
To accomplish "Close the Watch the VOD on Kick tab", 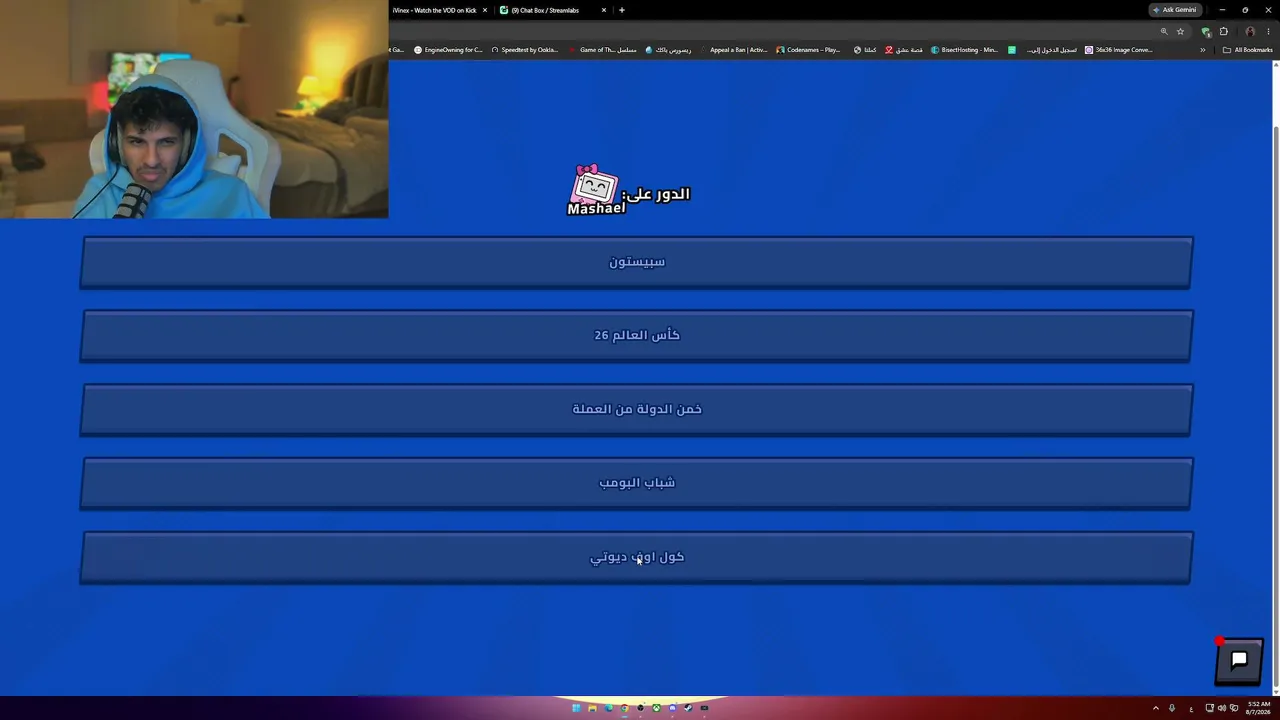I will tap(485, 10).
